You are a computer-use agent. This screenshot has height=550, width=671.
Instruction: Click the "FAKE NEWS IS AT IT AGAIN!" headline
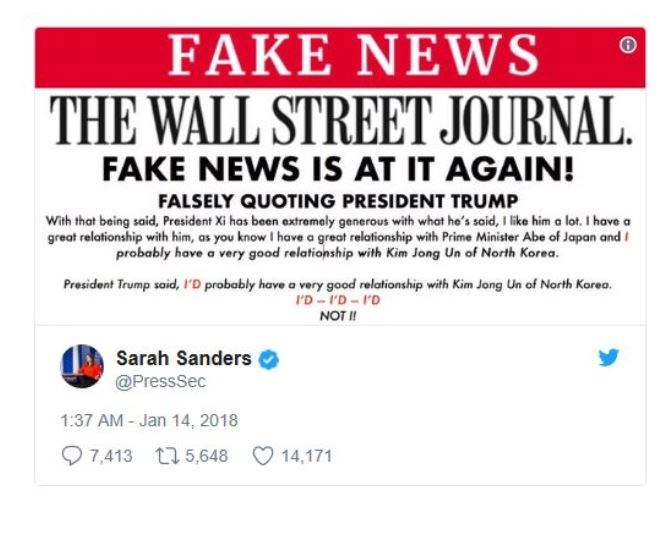(339, 168)
